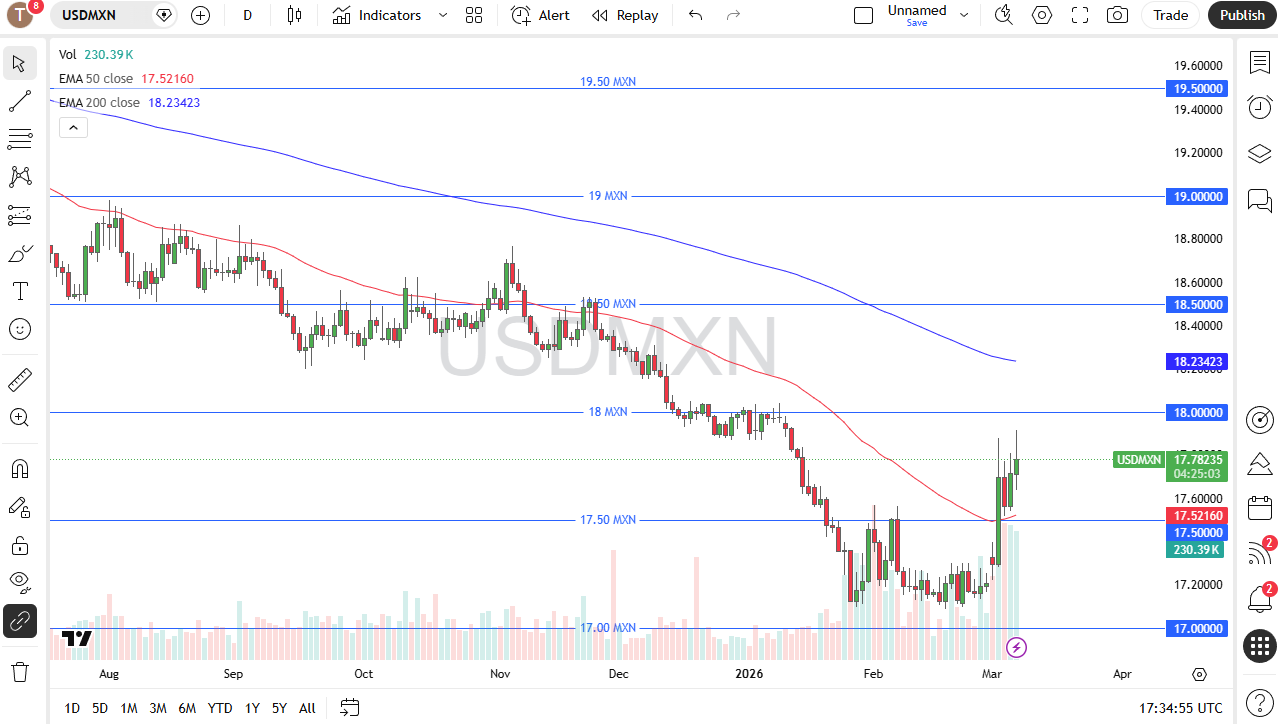Screen dimensions: 1278x724
Task: Open the help center question icon
Action: coord(1259,702)
